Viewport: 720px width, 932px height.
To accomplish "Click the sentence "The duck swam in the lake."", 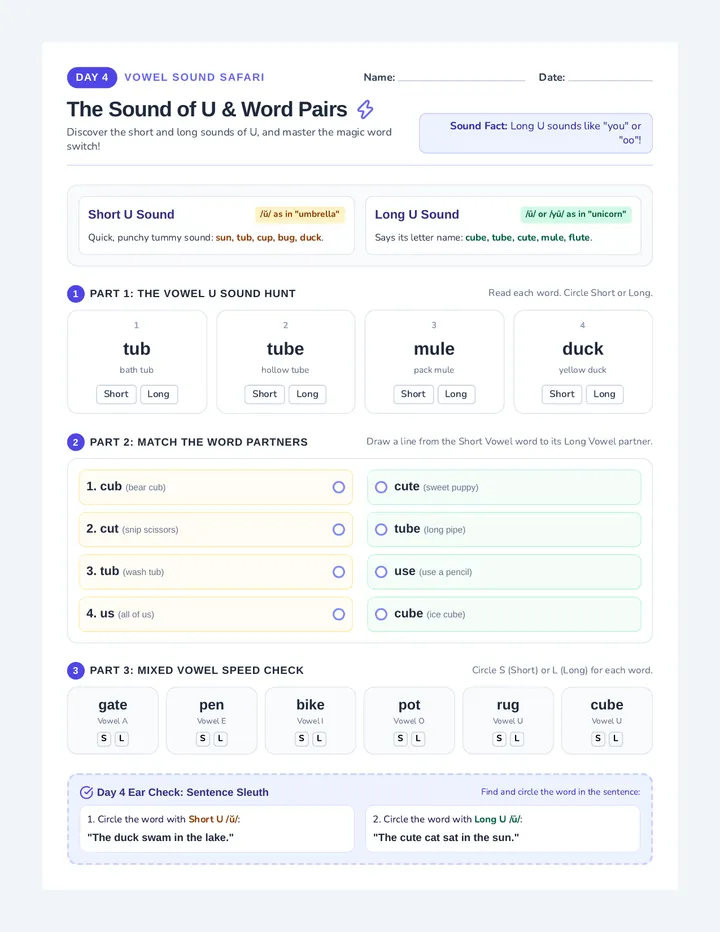I will tap(161, 837).
